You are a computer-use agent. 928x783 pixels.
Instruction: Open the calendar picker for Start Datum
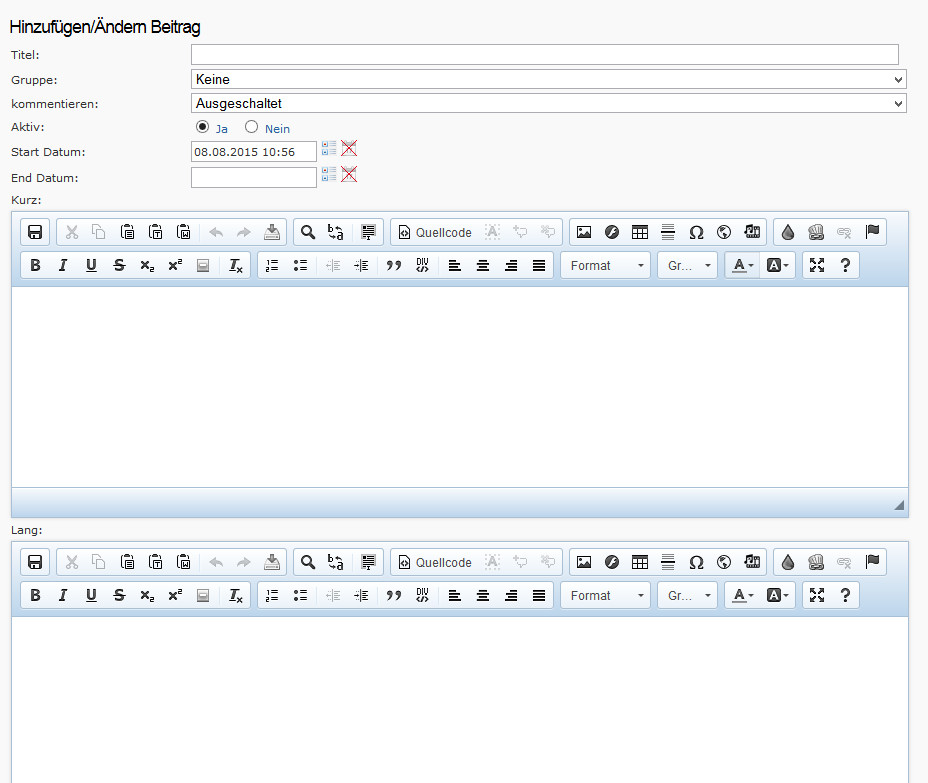(x=329, y=149)
